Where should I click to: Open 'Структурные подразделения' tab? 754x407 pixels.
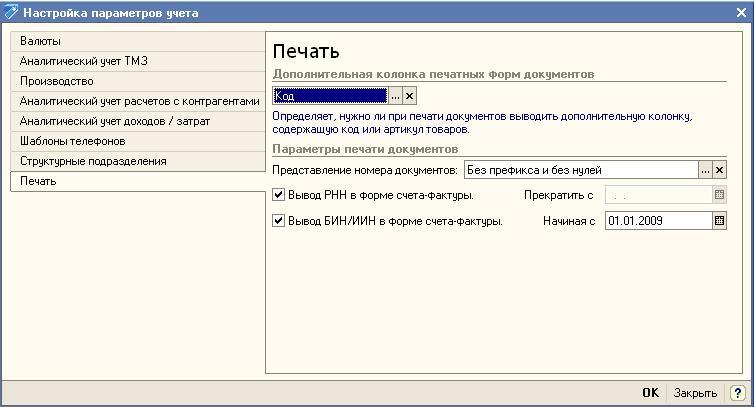93,161
